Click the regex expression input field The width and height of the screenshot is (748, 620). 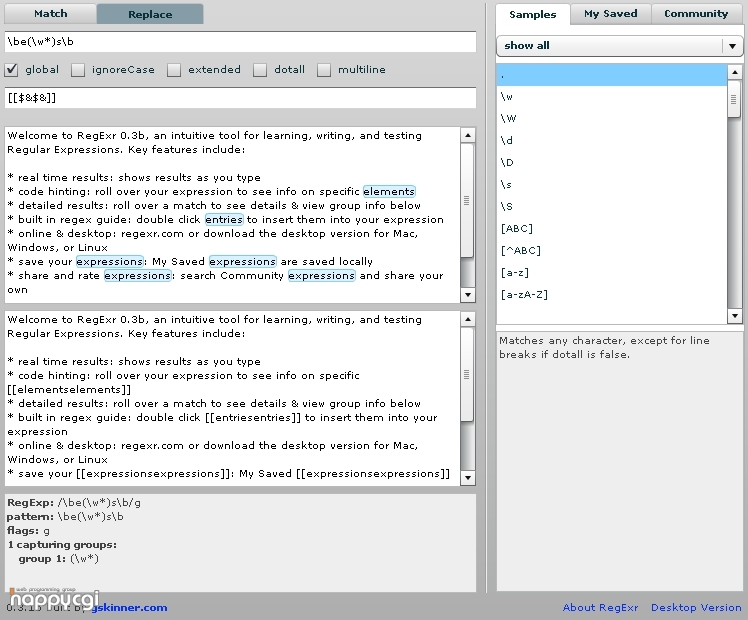click(240, 42)
